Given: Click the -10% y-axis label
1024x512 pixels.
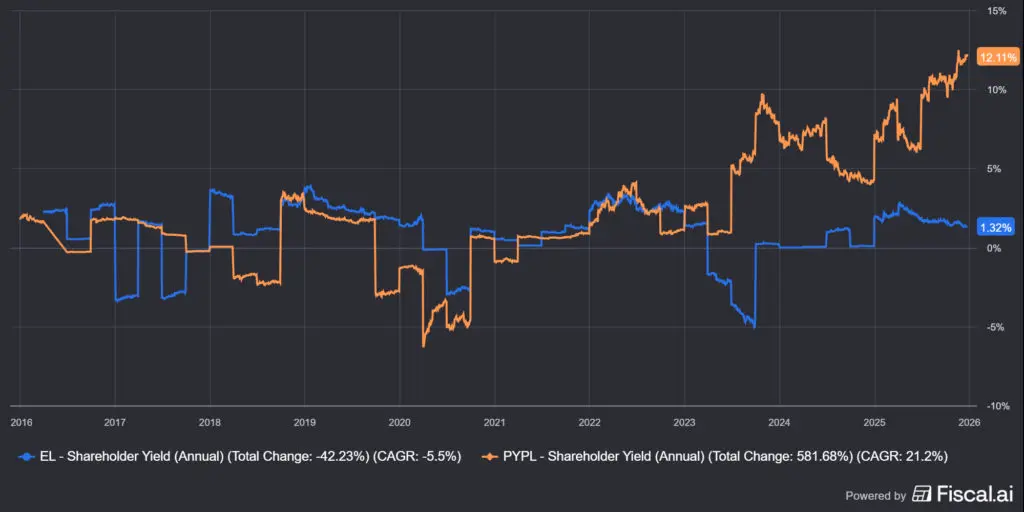Looking at the screenshot, I should point(997,406).
